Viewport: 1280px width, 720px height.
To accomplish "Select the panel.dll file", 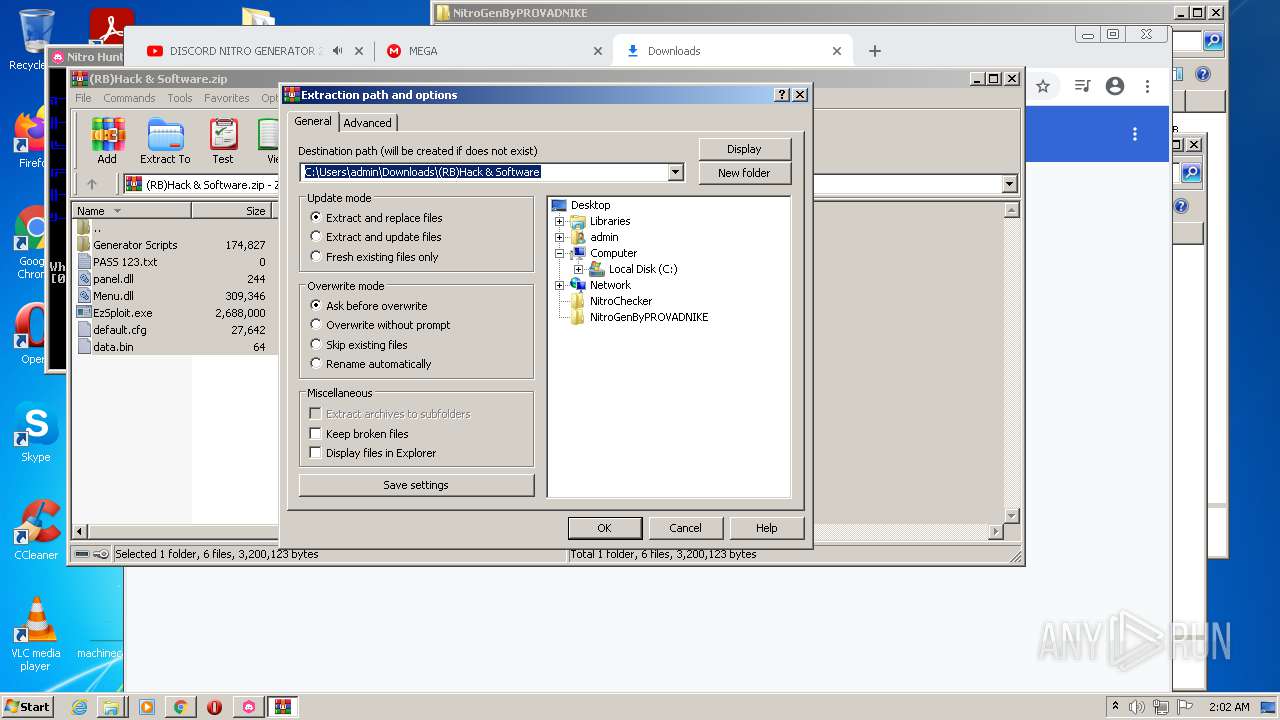I will coord(113,279).
